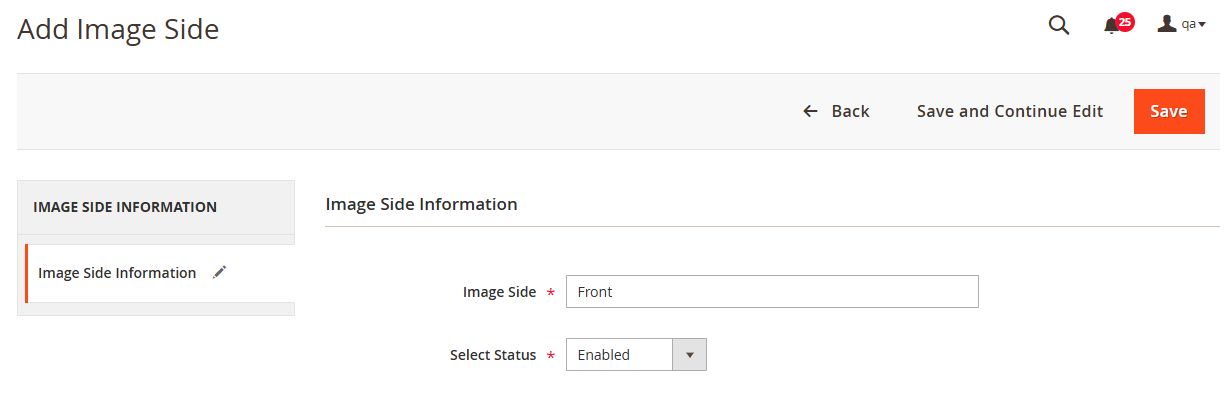Expand the qa account menu arrow
Image resolution: width=1224 pixels, height=404 pixels.
tap(1202, 25)
